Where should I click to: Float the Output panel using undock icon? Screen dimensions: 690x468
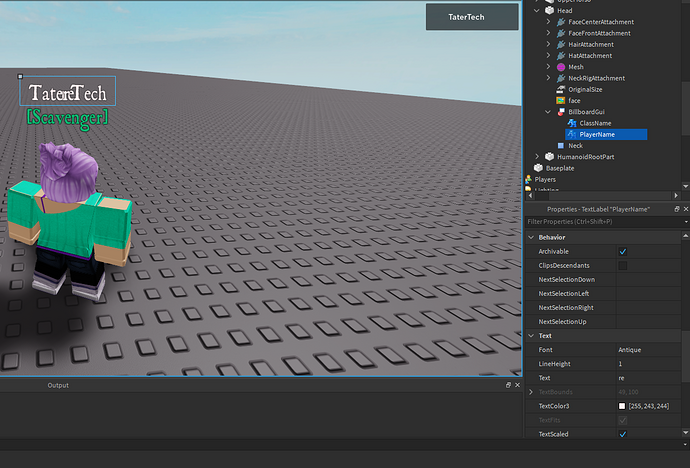pyautogui.click(x=508, y=385)
